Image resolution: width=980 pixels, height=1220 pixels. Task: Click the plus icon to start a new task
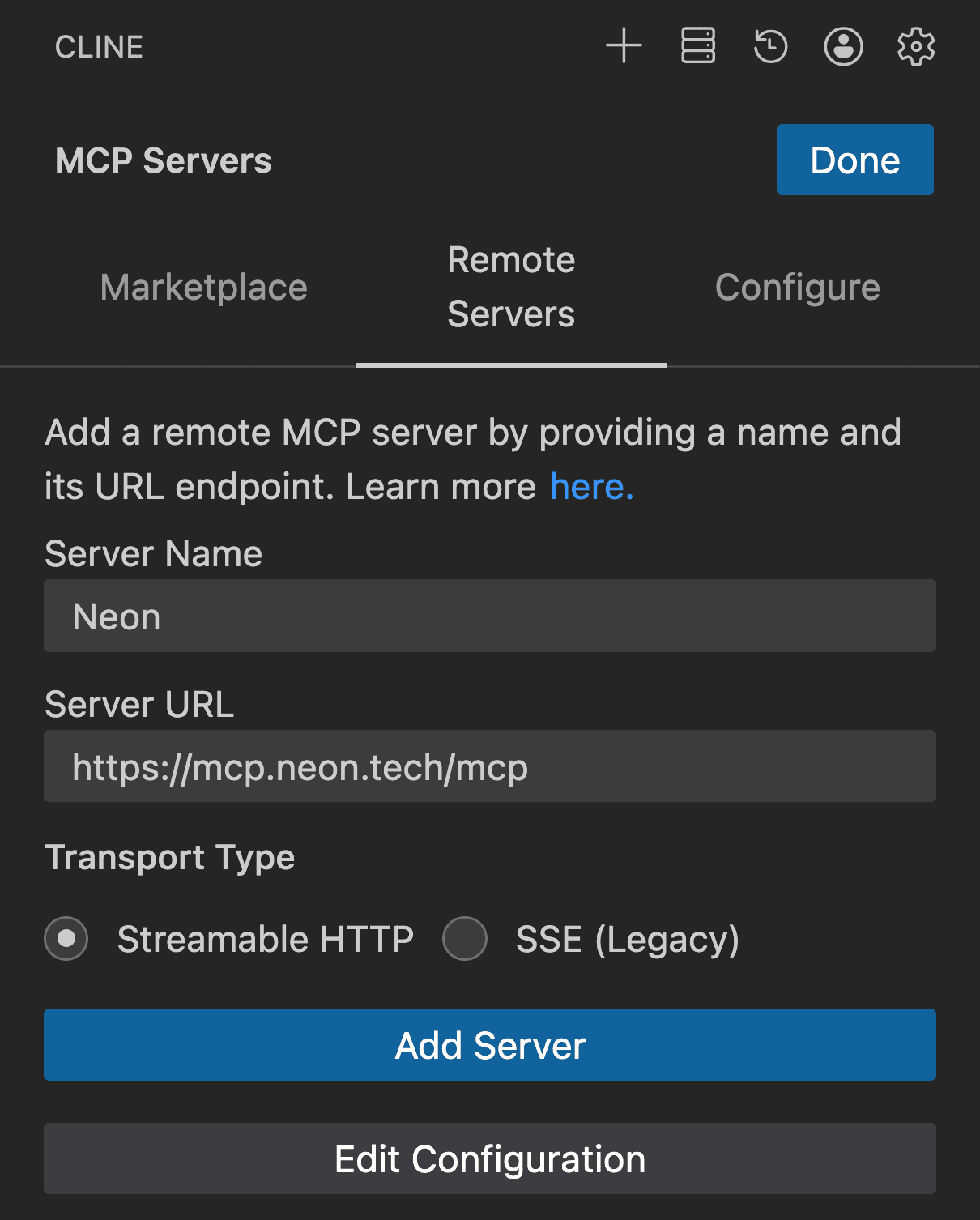click(624, 46)
